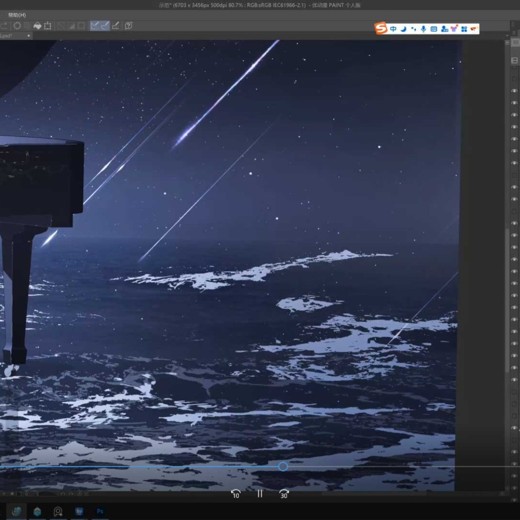The image size is (520, 520).
Task: Click the video progress slider handle
Action: click(x=283, y=467)
